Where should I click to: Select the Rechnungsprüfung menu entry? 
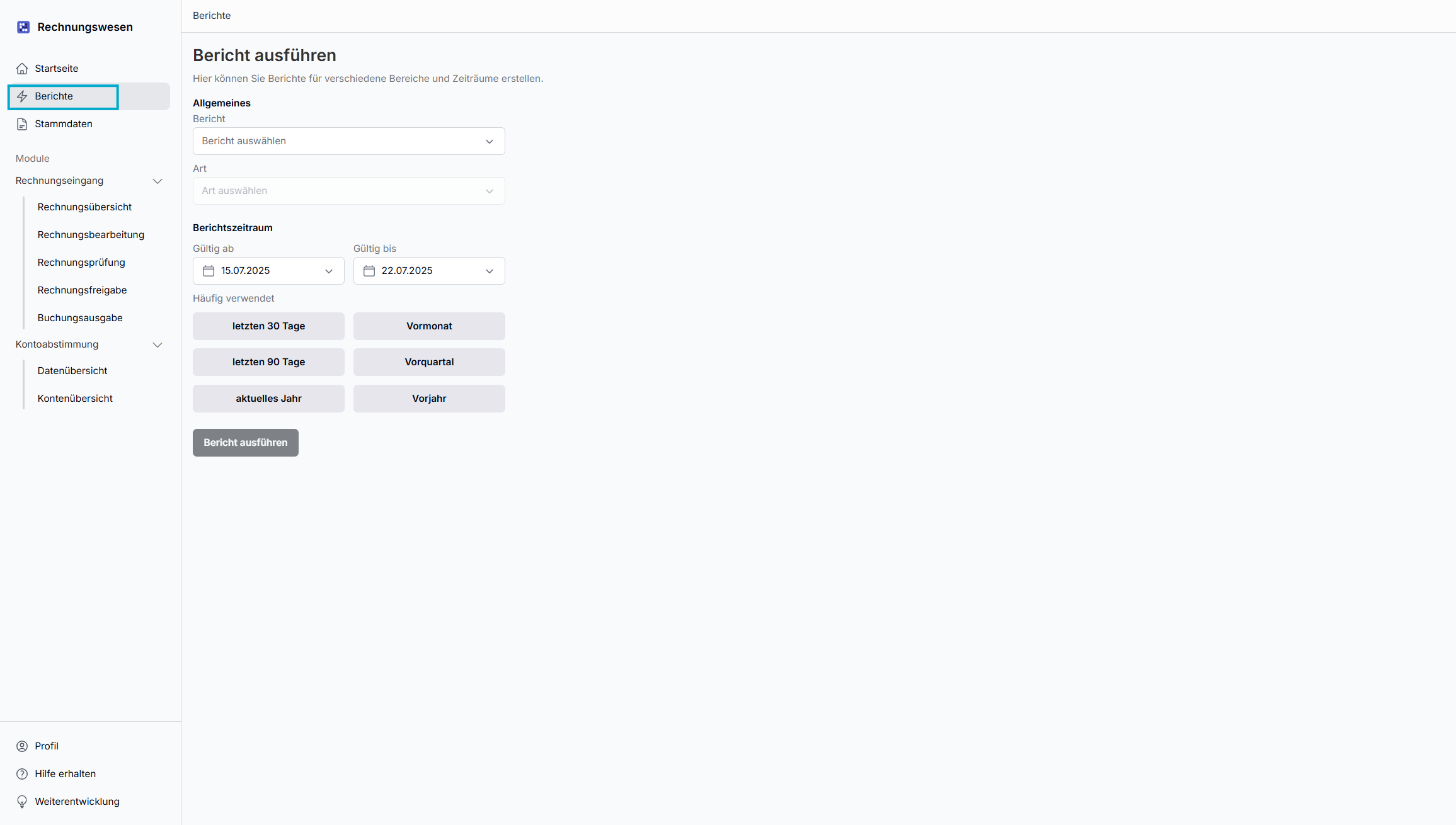pos(81,263)
